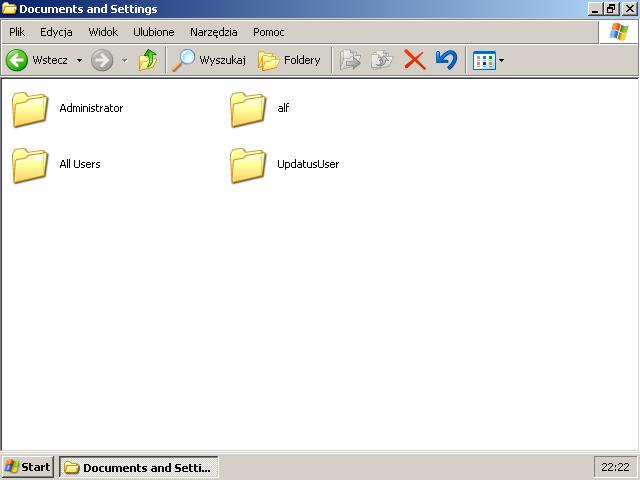
Task: Click the Copy To folder toolbar icon
Action: coord(381,60)
